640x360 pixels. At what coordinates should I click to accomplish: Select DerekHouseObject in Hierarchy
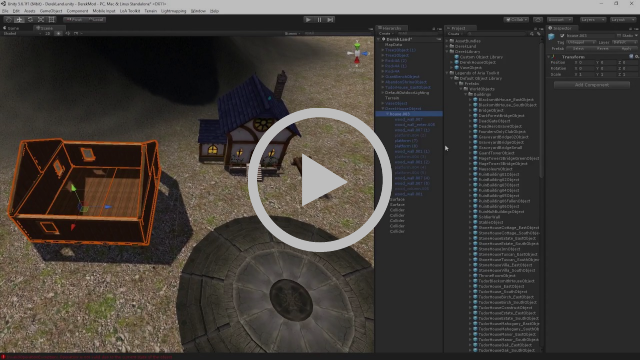(403, 109)
